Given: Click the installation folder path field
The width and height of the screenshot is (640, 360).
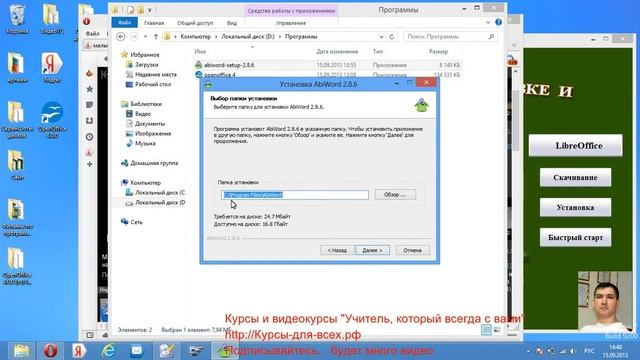Looking at the screenshot, I should [295, 195].
